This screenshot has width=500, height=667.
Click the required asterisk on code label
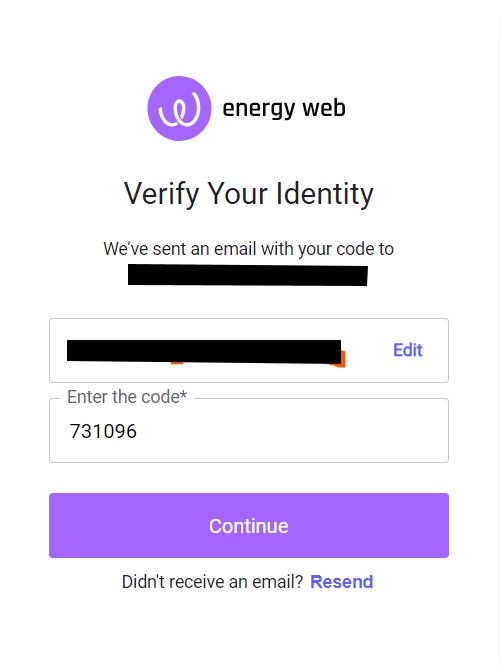(x=183, y=394)
